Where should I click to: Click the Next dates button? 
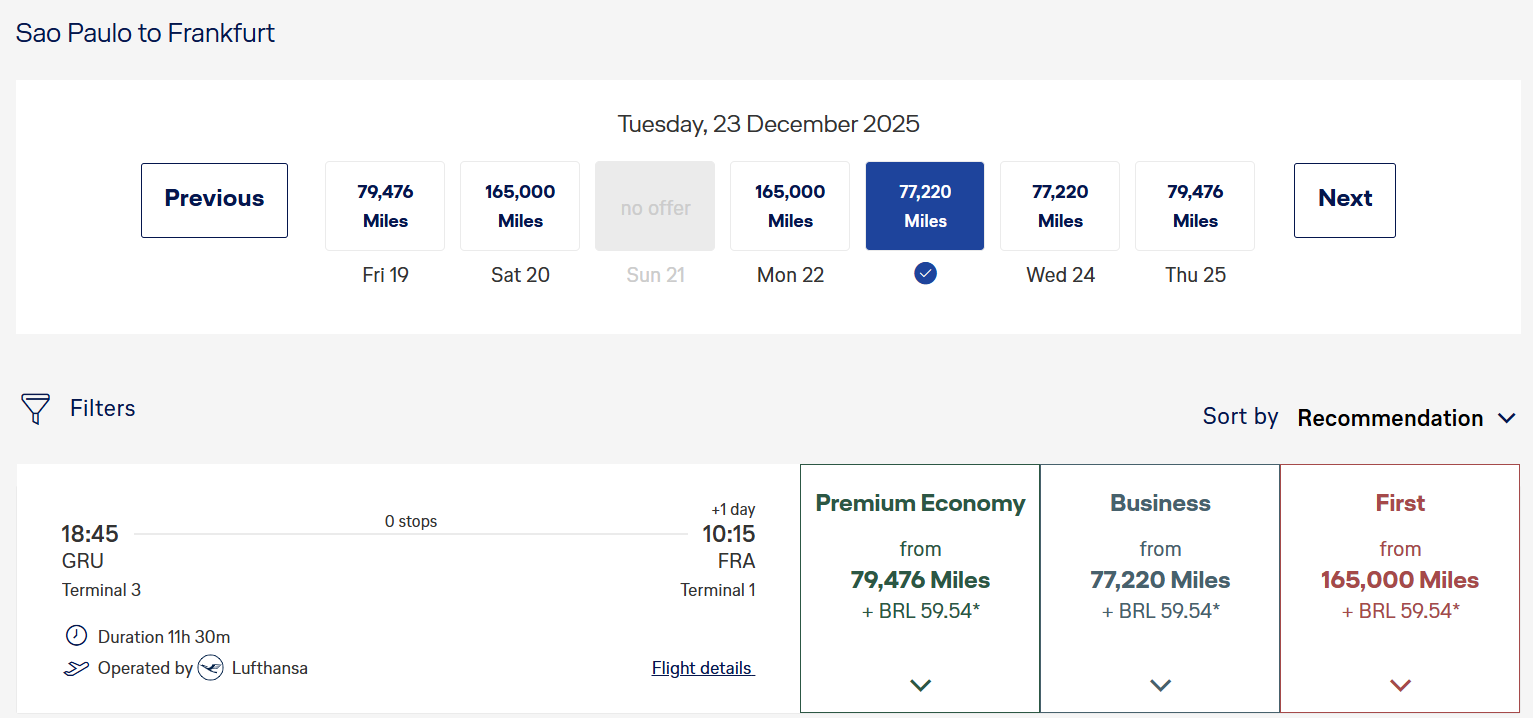(1345, 200)
